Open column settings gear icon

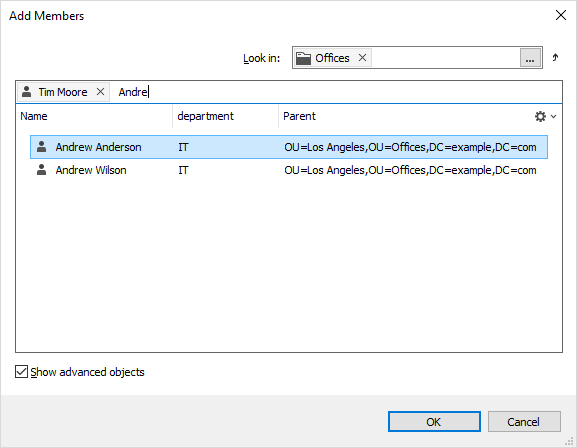[x=540, y=116]
